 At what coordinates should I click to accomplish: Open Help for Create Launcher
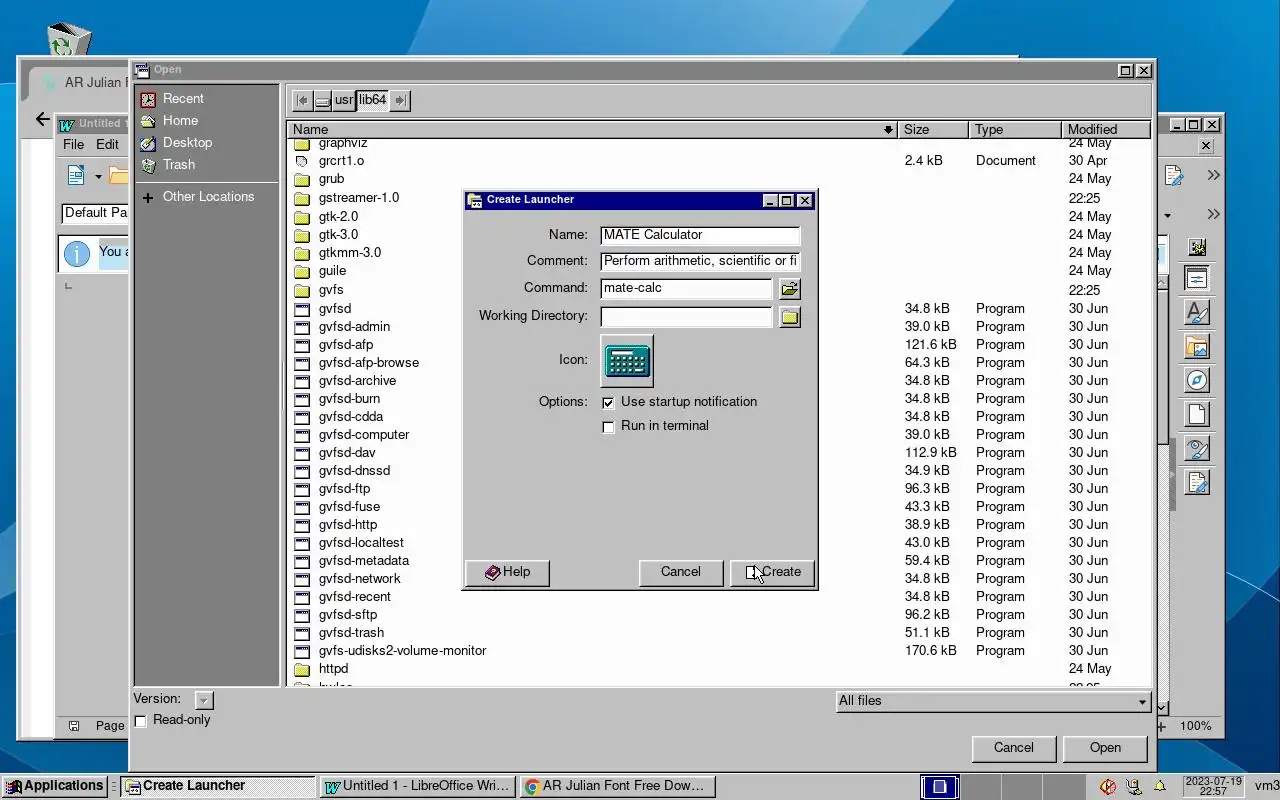tap(507, 572)
